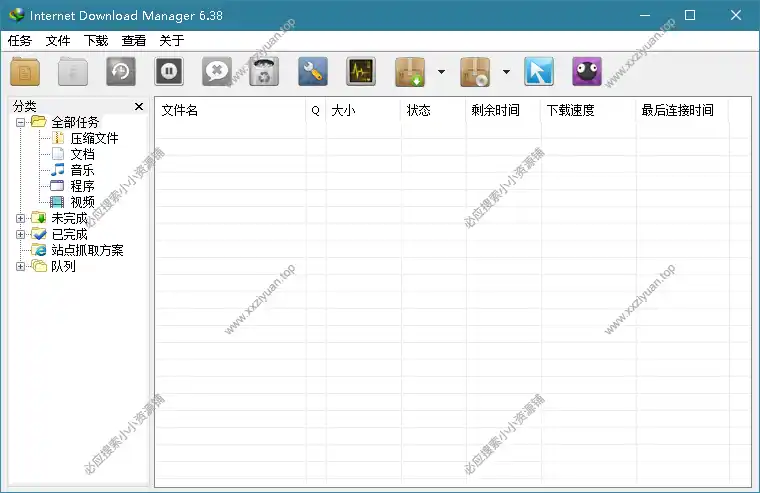The image size is (760, 493).
Task: Sort by the 下载速度 column header
Action: (x=588, y=111)
